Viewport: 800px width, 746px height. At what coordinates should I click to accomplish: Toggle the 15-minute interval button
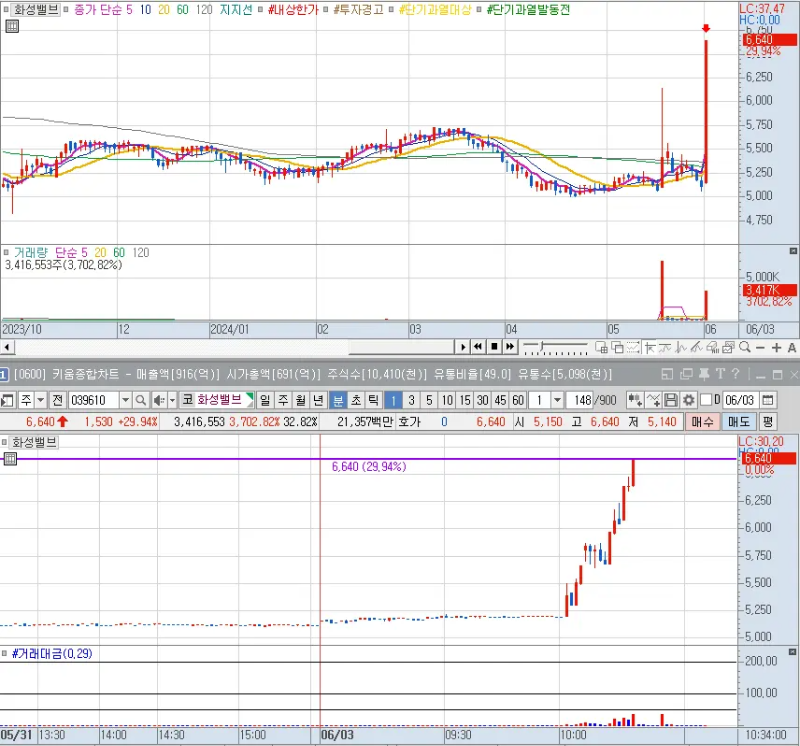[x=465, y=400]
